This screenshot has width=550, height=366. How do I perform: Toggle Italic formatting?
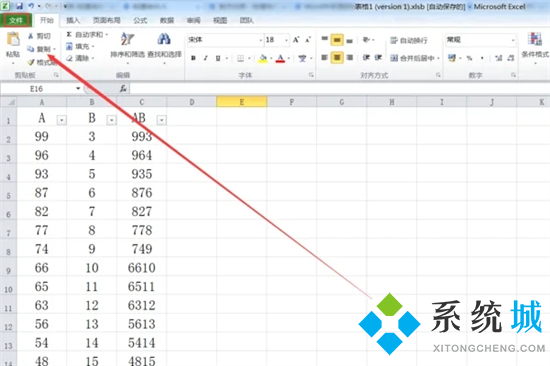click(206, 58)
